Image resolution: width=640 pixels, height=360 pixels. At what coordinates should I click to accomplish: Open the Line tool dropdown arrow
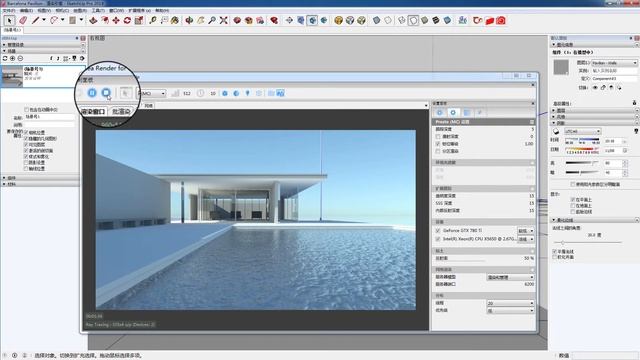44,20
